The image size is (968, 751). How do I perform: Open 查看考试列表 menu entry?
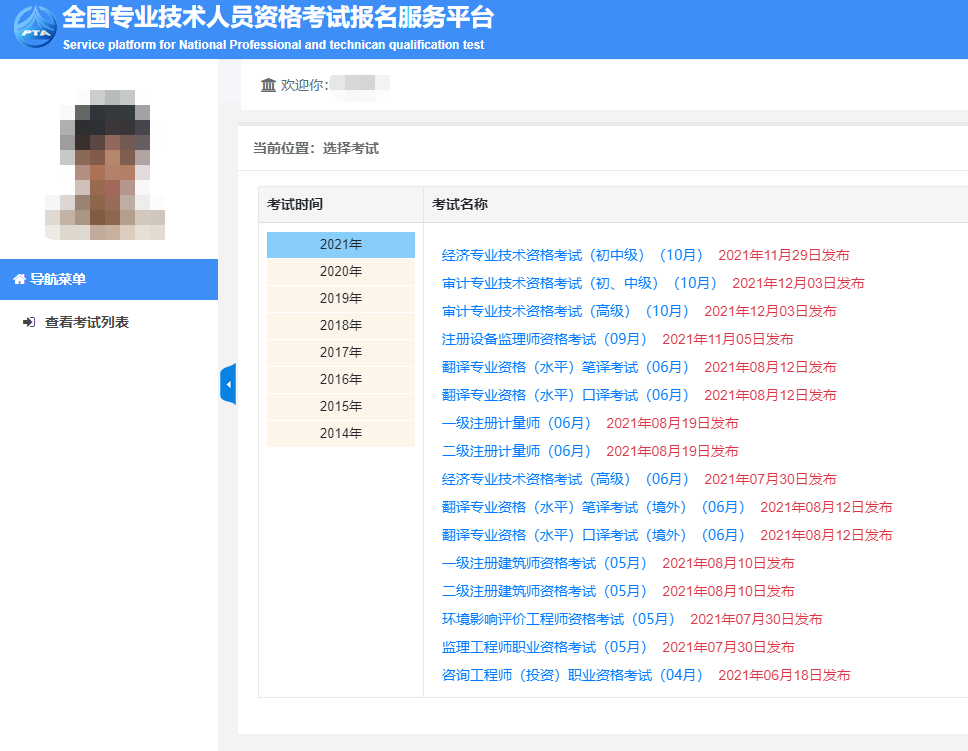pyautogui.click(x=86, y=322)
